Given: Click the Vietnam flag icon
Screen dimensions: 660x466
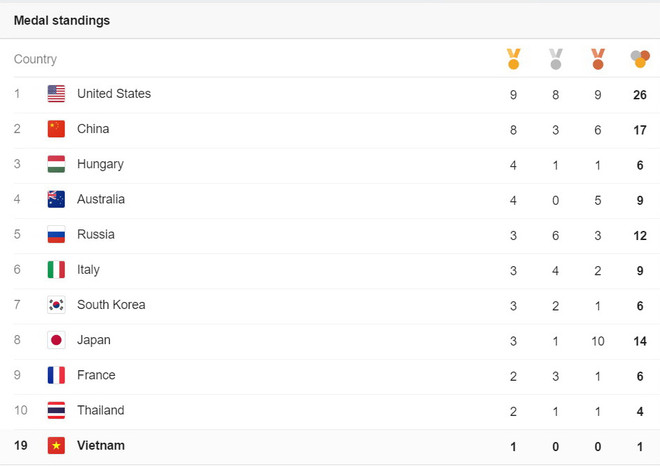Looking at the screenshot, I should pos(56,446).
